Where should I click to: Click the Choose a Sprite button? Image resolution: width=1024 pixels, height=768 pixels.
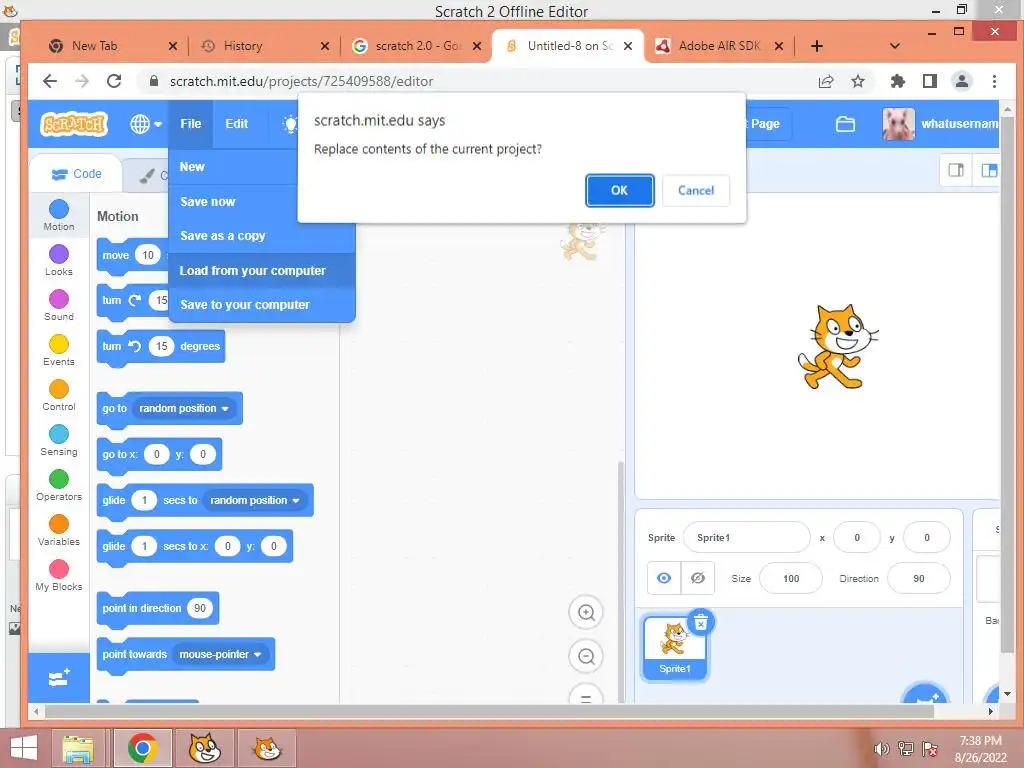[925, 695]
